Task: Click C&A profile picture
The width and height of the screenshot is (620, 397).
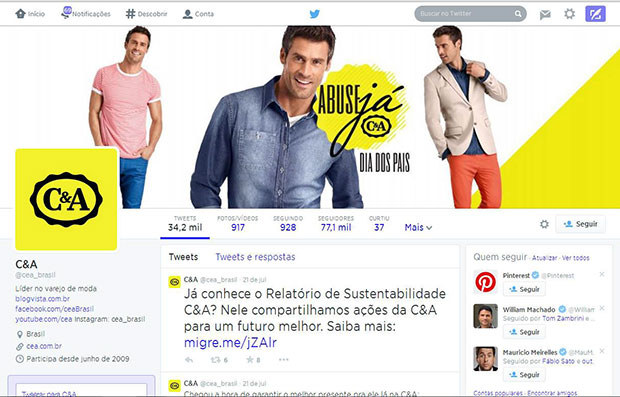Action: pyautogui.click(x=66, y=199)
